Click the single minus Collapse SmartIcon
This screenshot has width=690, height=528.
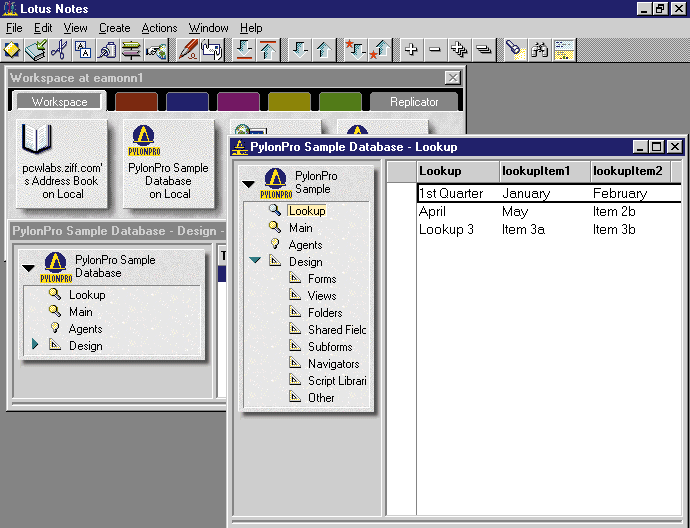[435, 49]
